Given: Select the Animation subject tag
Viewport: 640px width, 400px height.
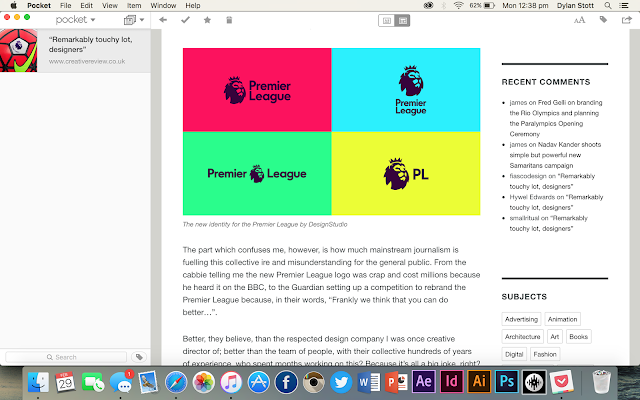Looking at the screenshot, I should pyautogui.click(x=562, y=319).
